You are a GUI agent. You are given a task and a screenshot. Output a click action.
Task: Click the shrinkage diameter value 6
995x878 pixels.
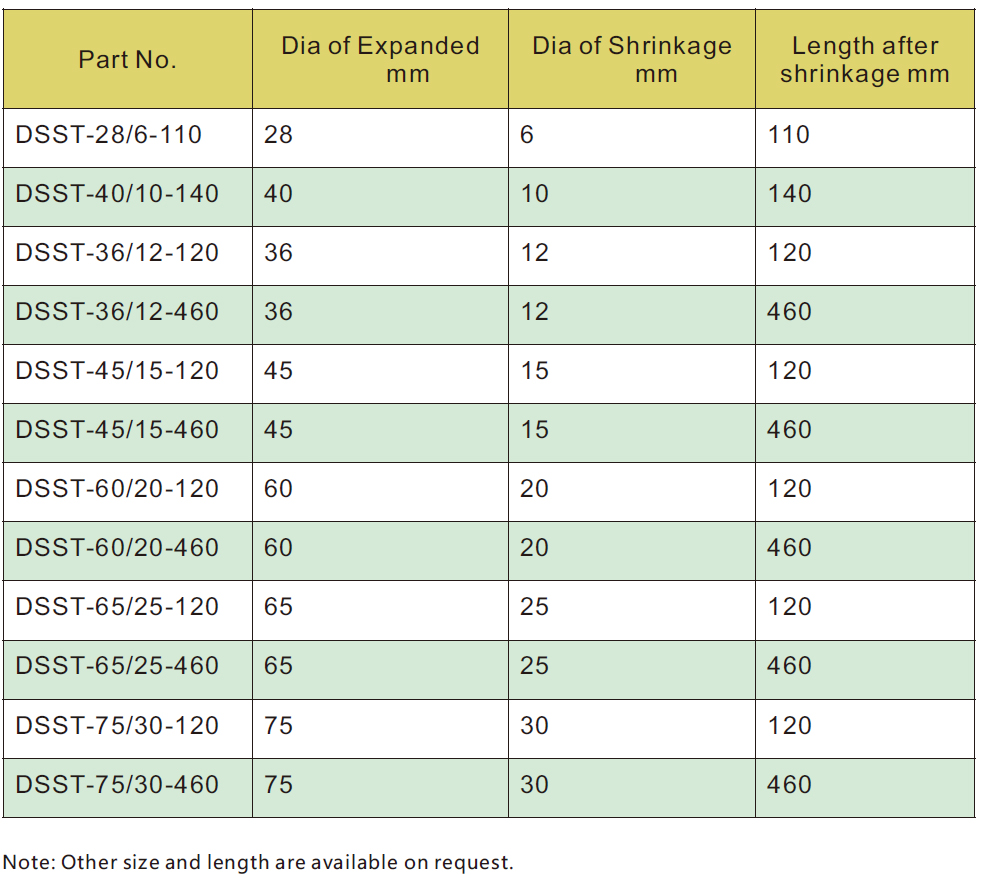(x=527, y=134)
